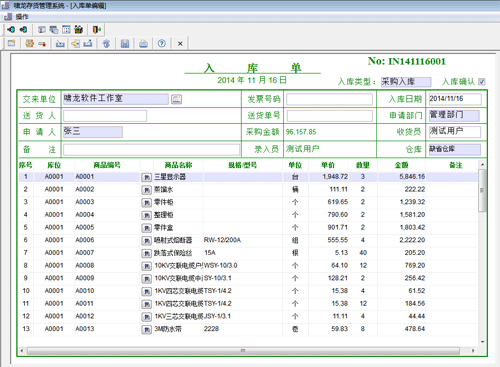500x367 pixels.
Task: Click the 商品名称 column header
Action: [x=178, y=165]
